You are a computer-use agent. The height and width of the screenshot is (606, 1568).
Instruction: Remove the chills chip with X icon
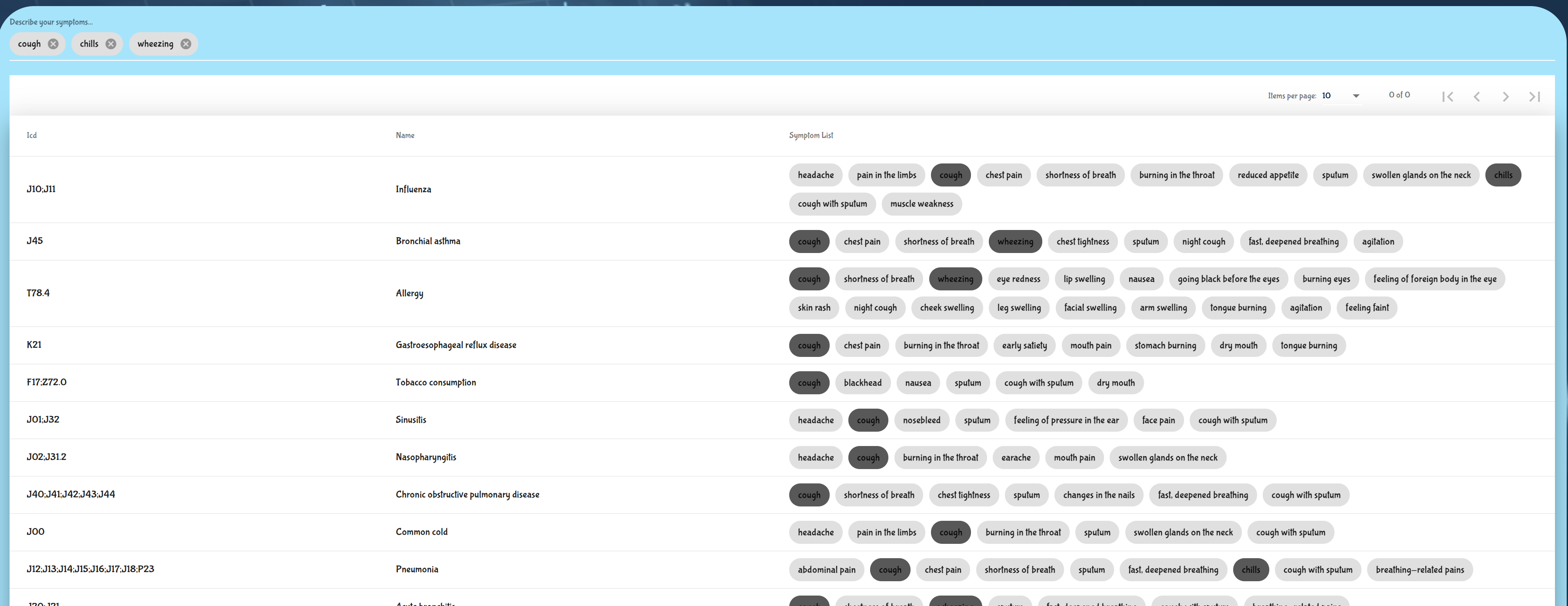(111, 44)
